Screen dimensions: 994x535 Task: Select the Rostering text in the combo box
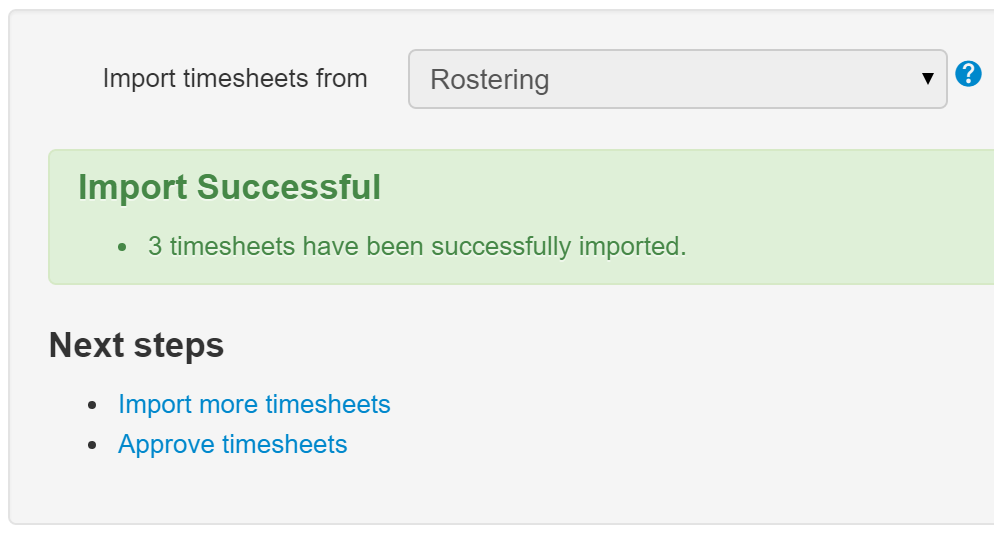pos(489,80)
